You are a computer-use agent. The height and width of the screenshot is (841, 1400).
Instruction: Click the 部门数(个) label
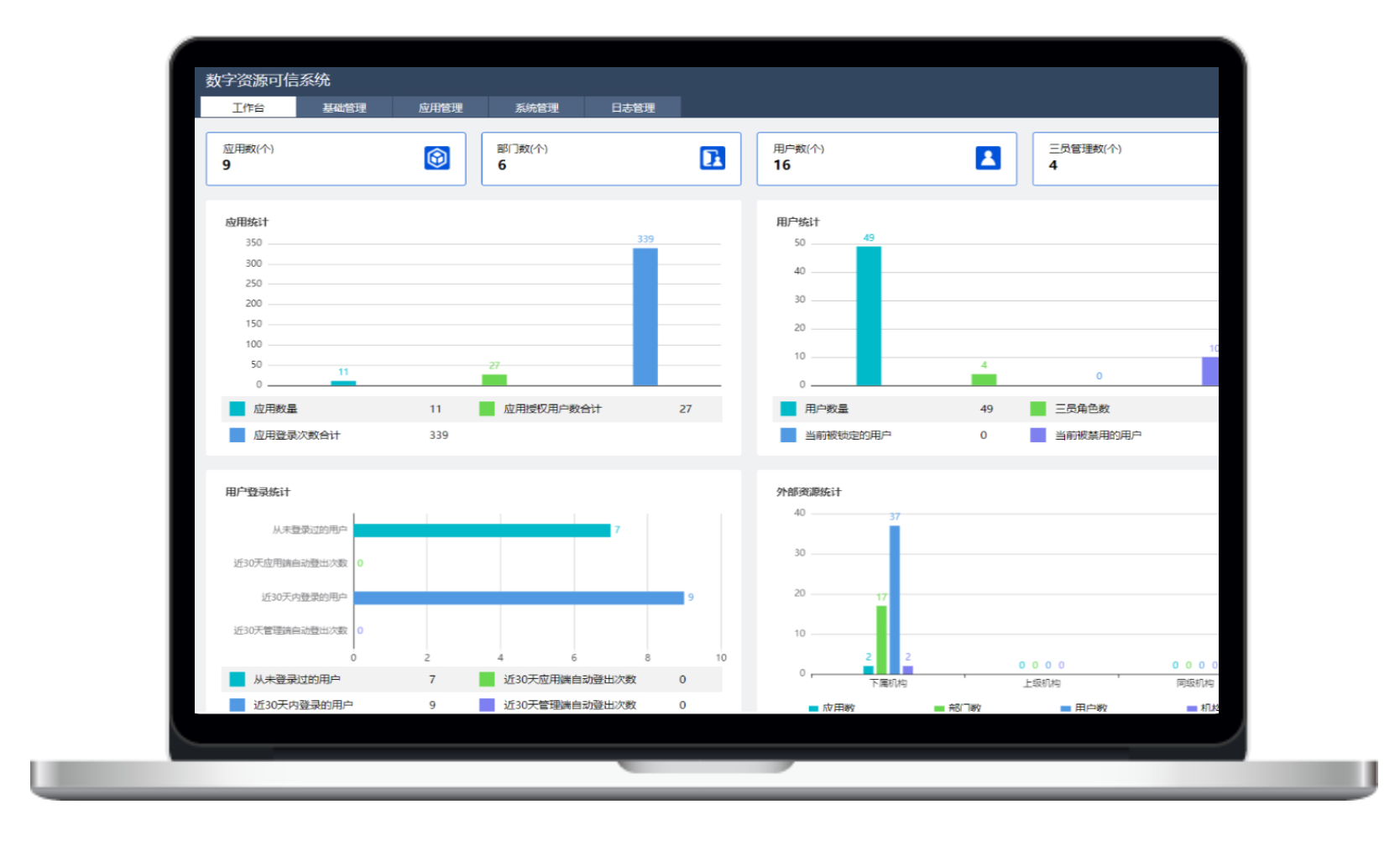(522, 149)
